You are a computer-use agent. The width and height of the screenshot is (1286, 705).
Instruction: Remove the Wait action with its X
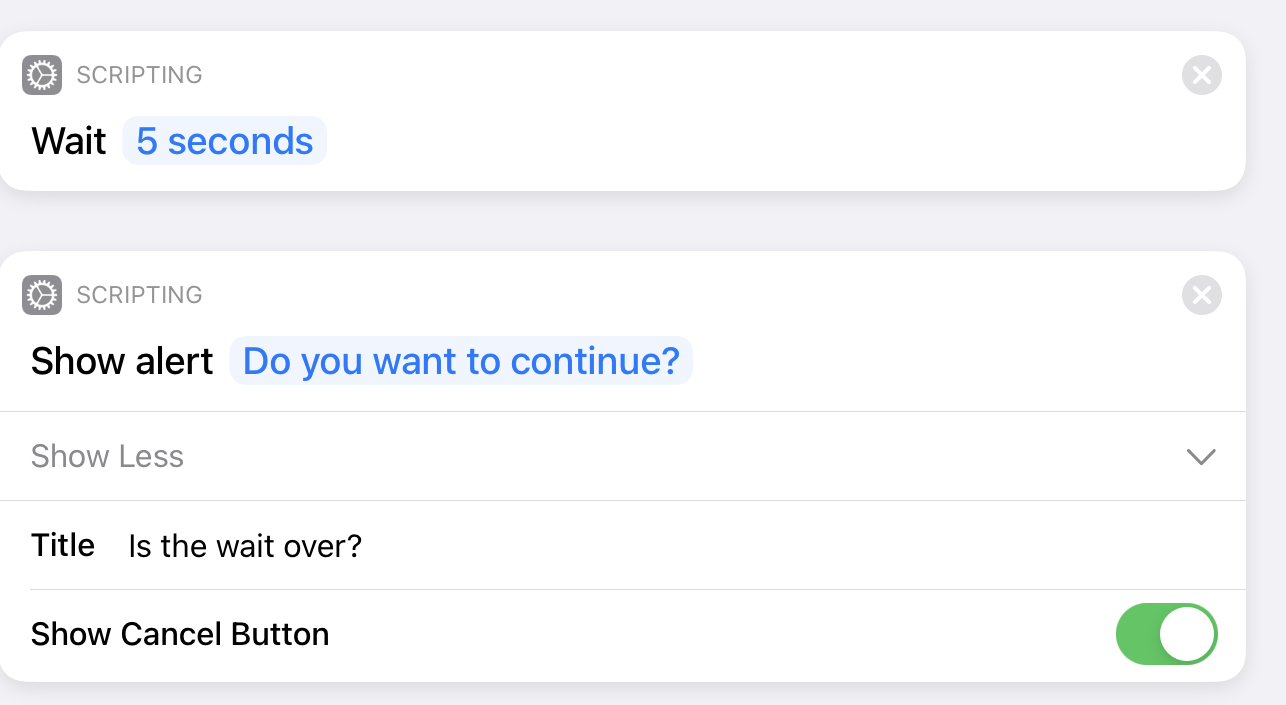point(1201,75)
